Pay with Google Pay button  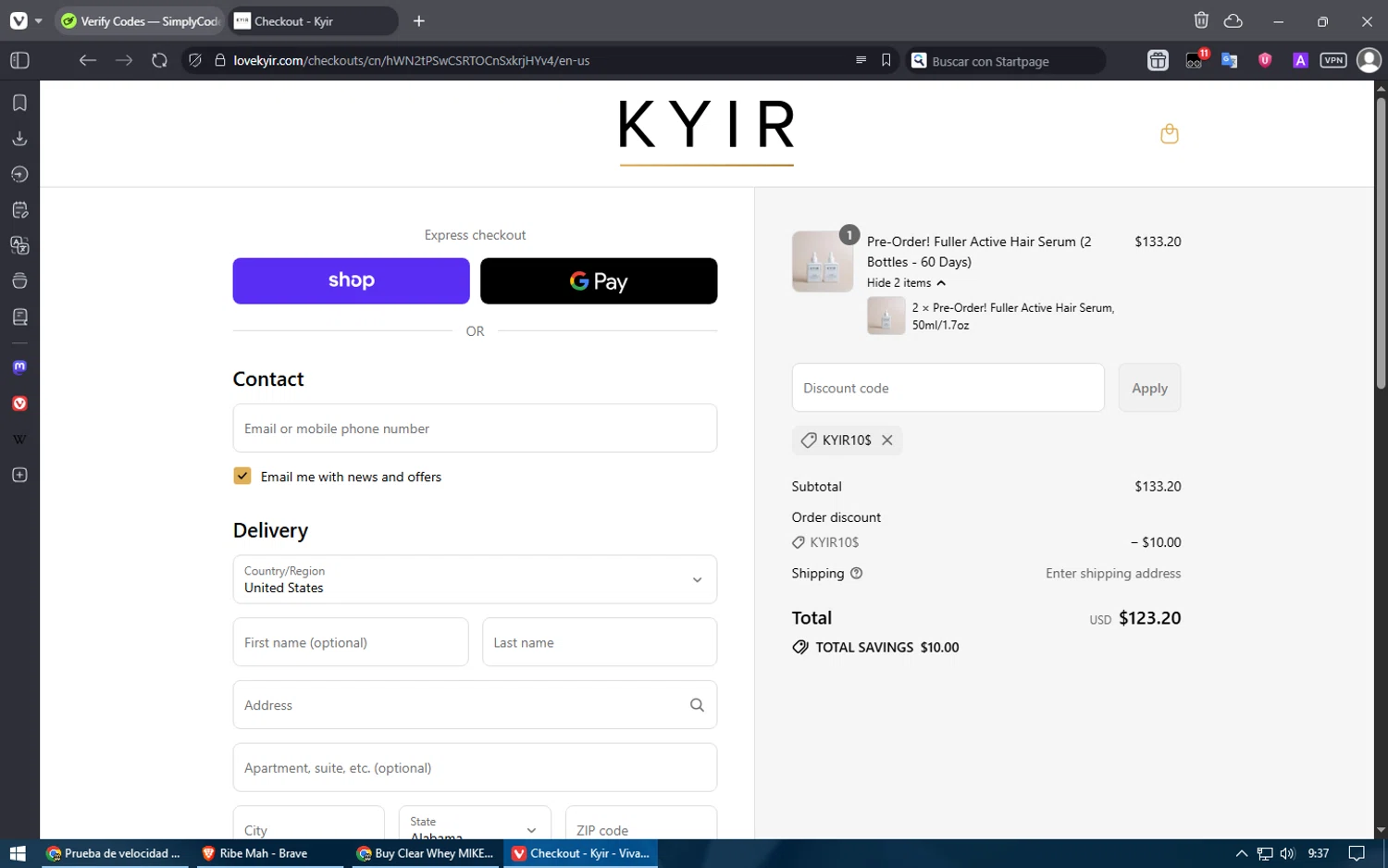click(x=599, y=280)
